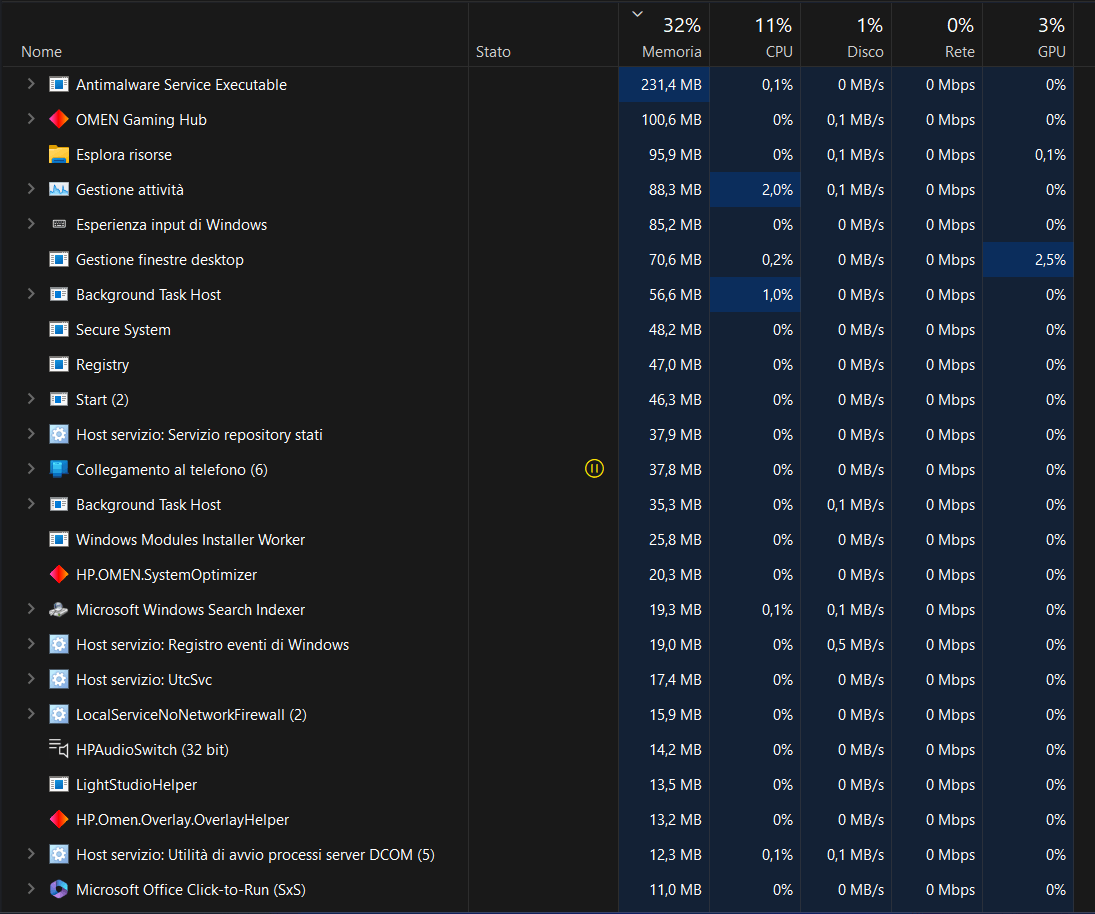
Task: Expand the Start (2) process group
Action: point(31,399)
